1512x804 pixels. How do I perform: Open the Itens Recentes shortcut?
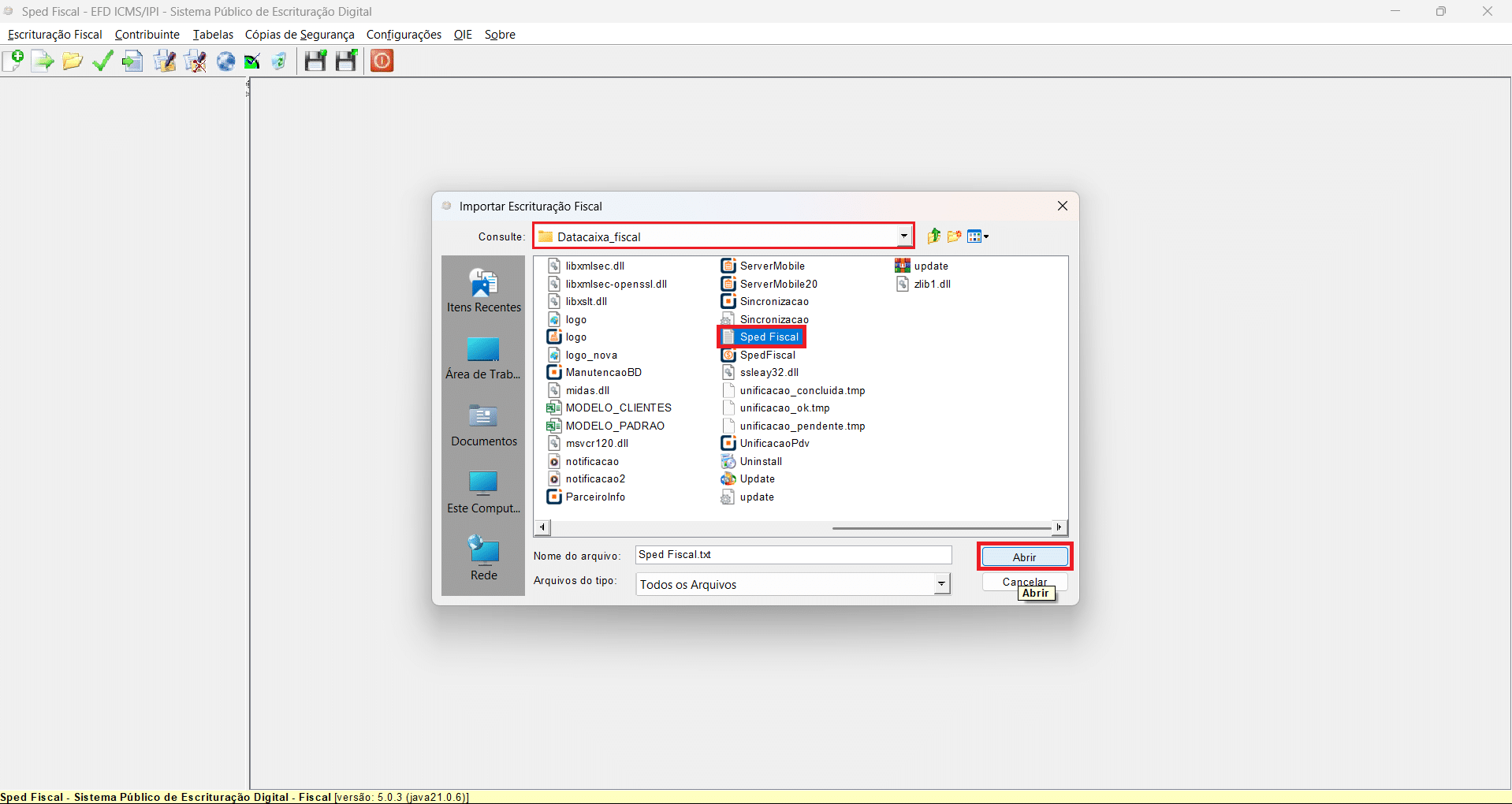tap(483, 290)
